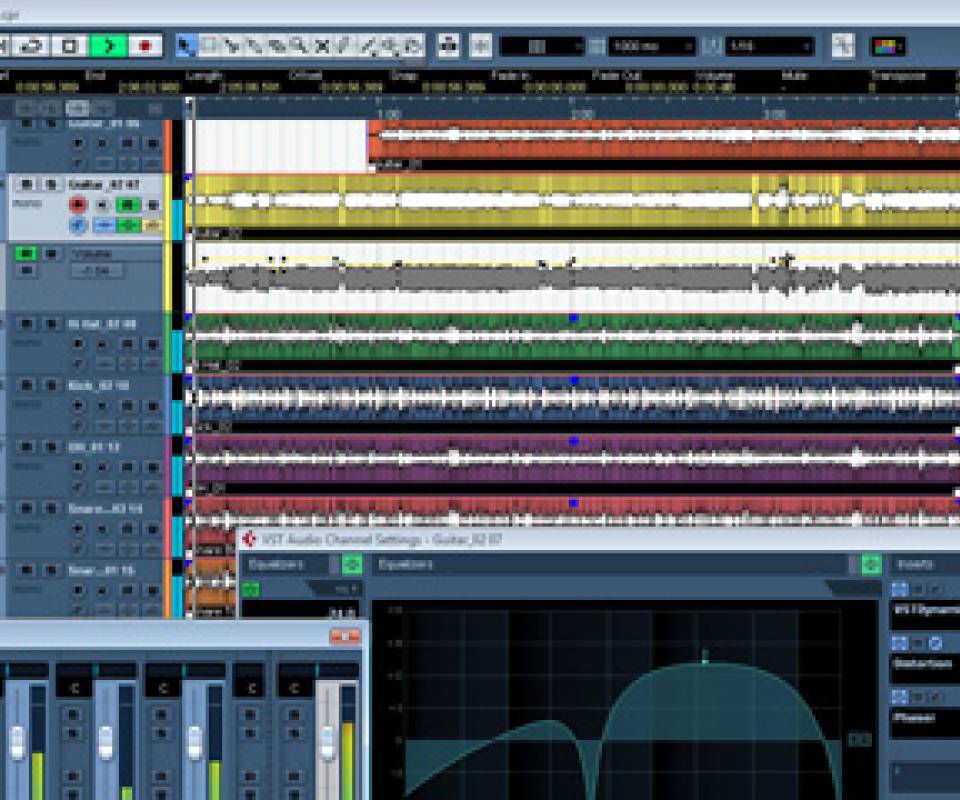
Task: Select the Glue tool
Action: coord(253,46)
